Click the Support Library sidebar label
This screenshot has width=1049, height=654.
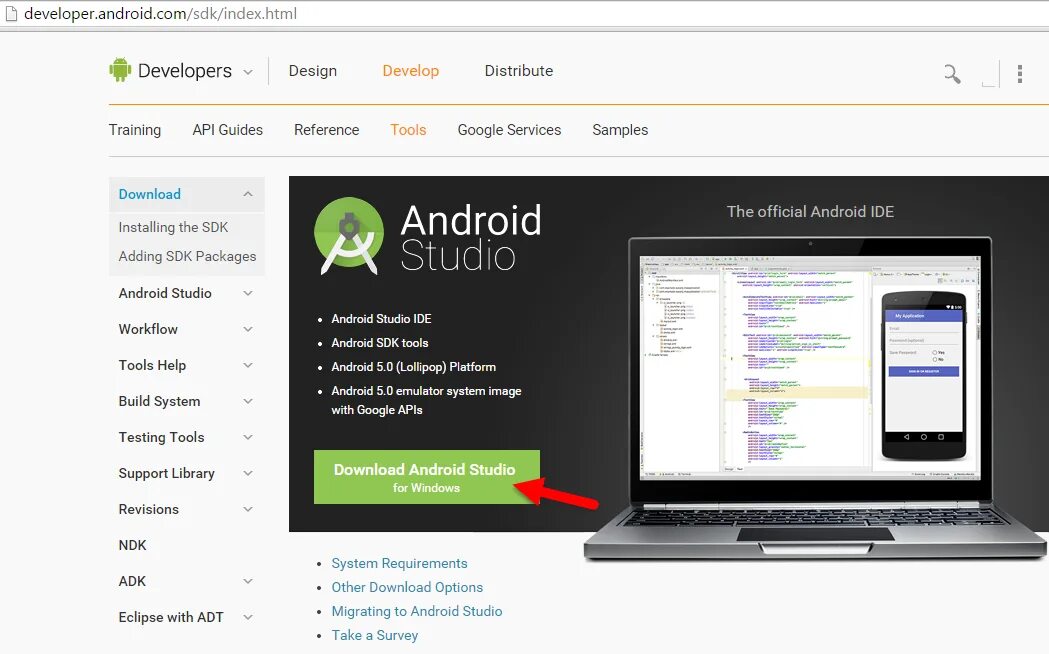pyautogui.click(x=167, y=473)
